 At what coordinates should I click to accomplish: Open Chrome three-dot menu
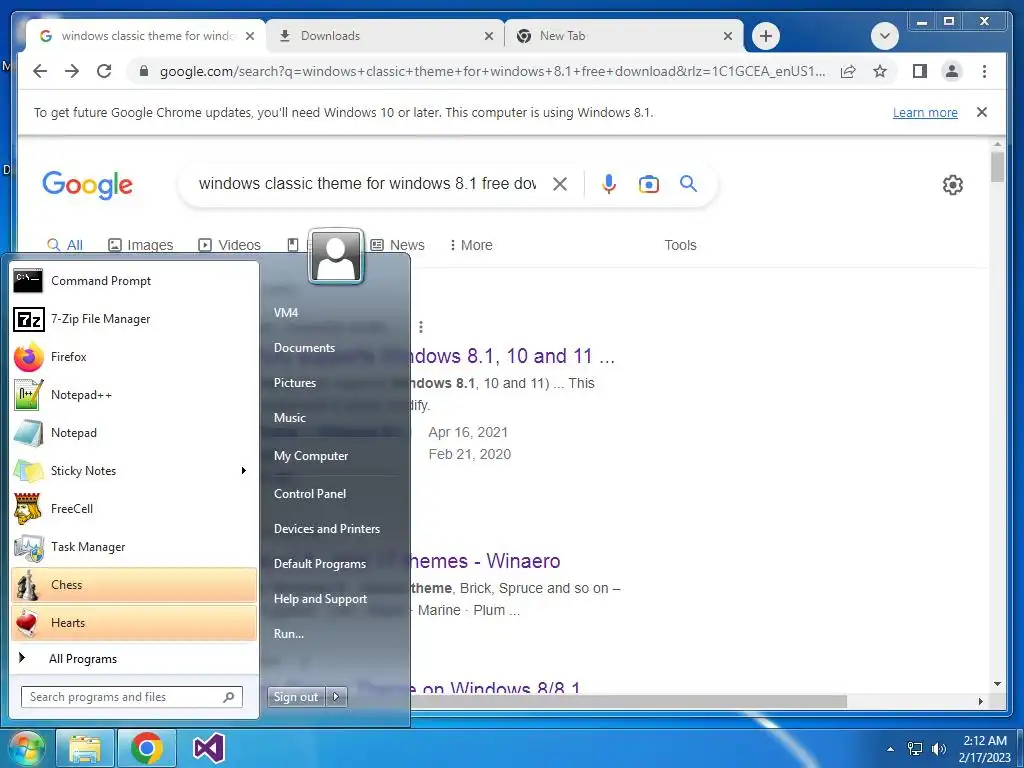[x=984, y=71]
